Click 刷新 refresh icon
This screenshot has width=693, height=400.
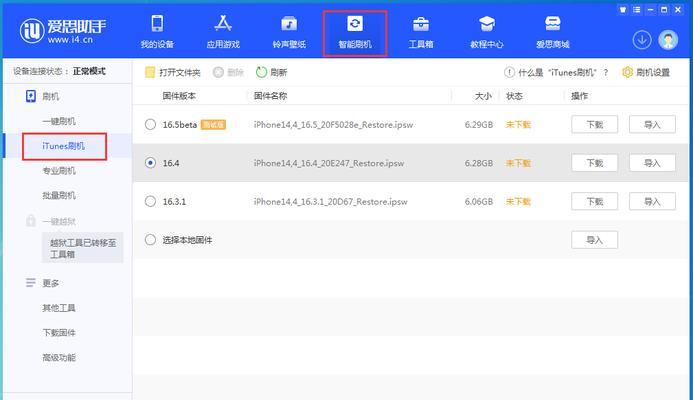[x=261, y=72]
